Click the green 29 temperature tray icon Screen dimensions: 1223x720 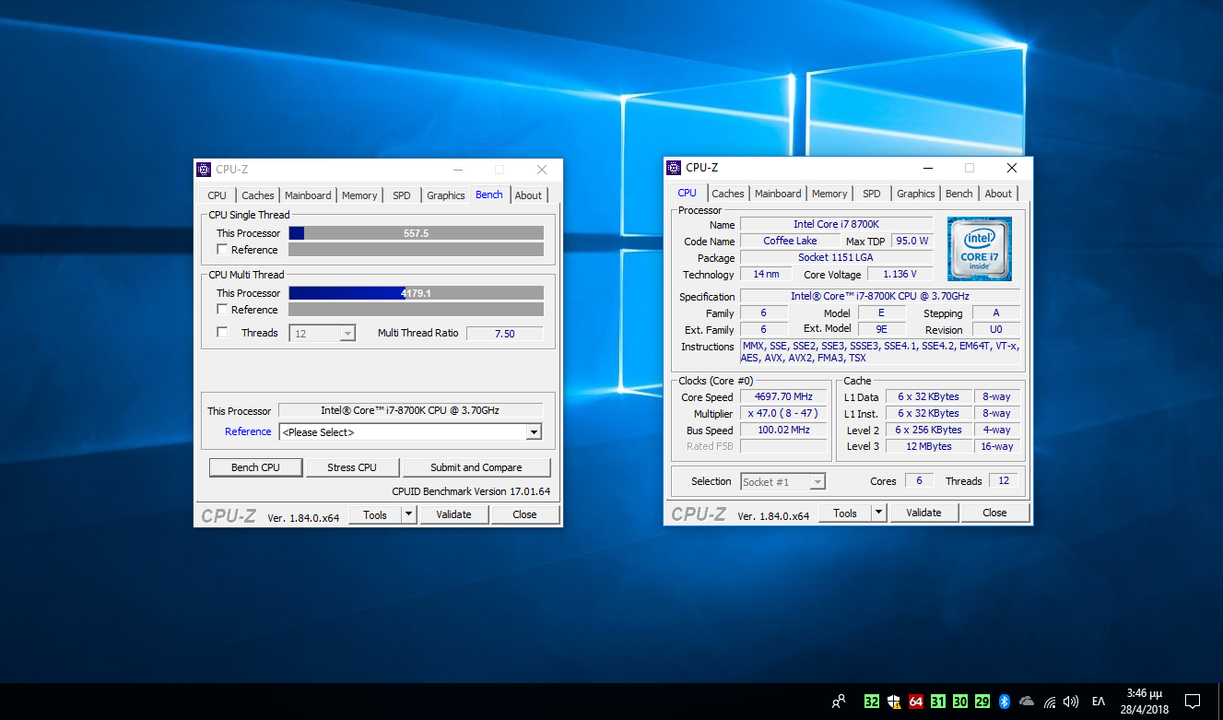[982, 701]
